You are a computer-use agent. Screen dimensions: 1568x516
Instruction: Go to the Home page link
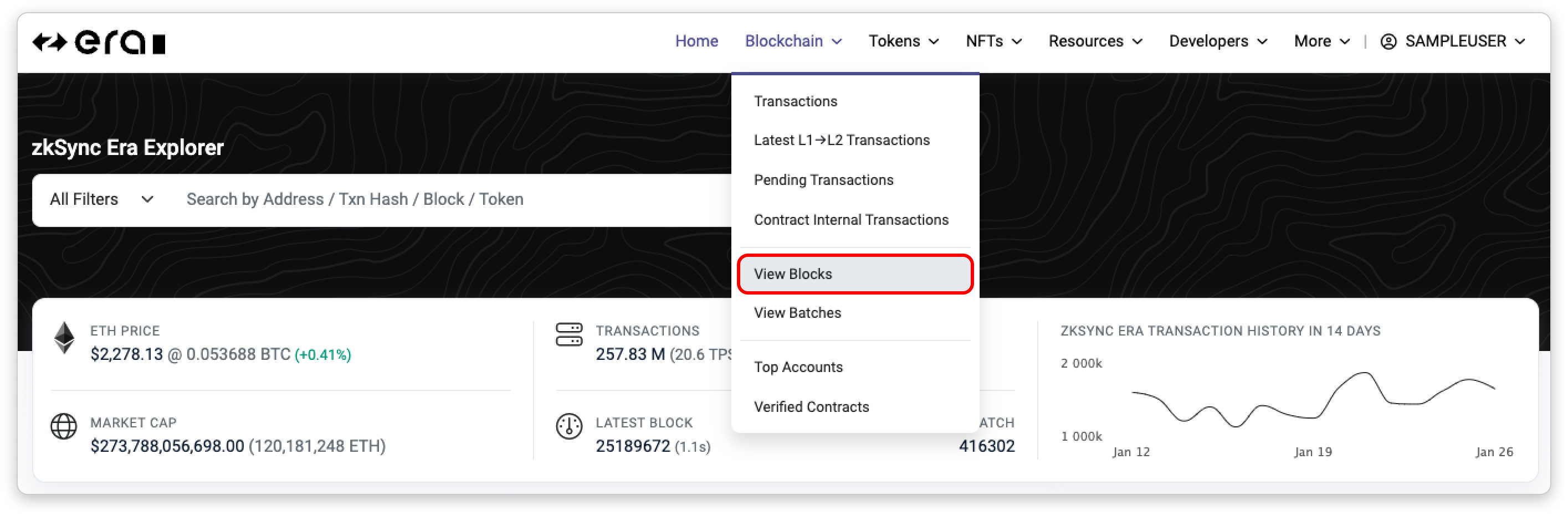(696, 42)
